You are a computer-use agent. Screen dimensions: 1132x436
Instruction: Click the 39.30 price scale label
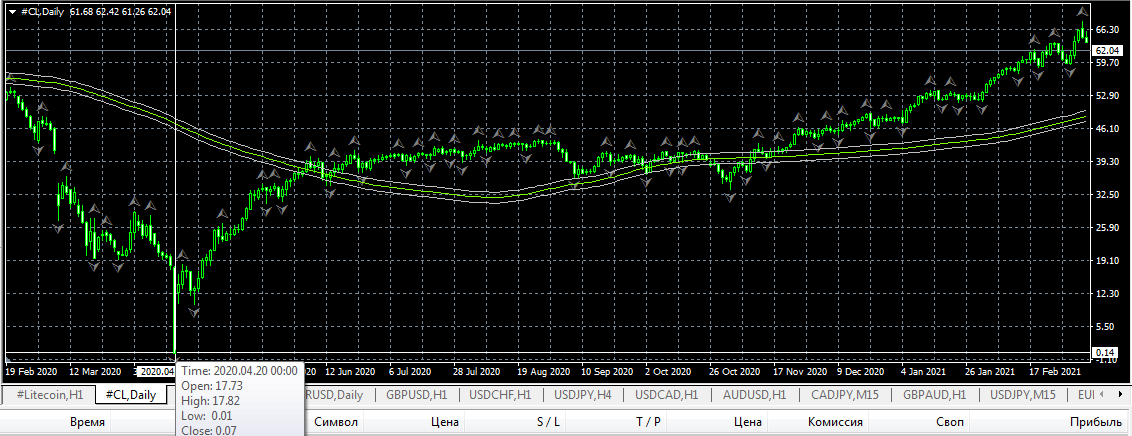[1107, 162]
